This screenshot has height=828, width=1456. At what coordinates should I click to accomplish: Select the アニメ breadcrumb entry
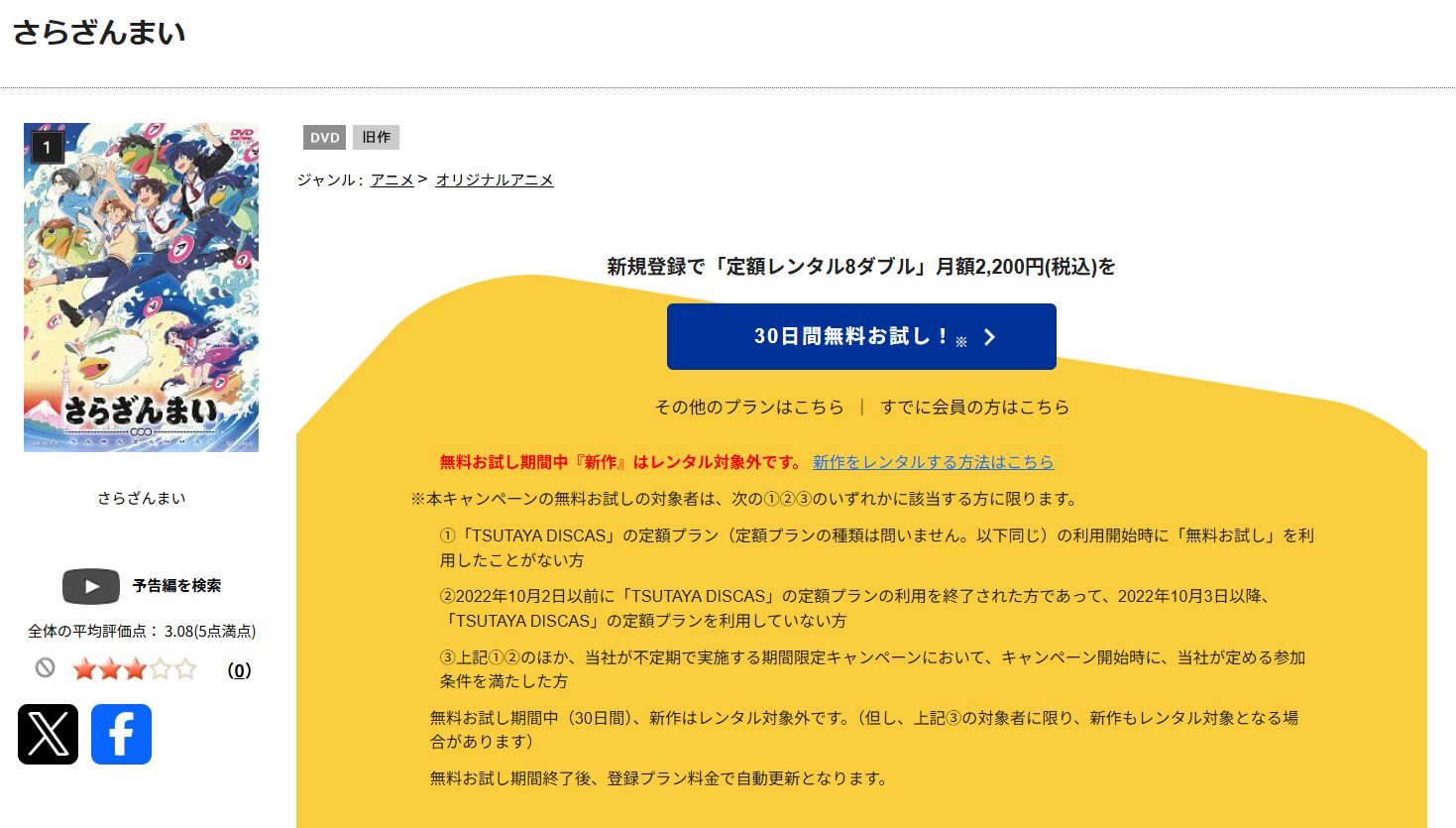coord(392,179)
